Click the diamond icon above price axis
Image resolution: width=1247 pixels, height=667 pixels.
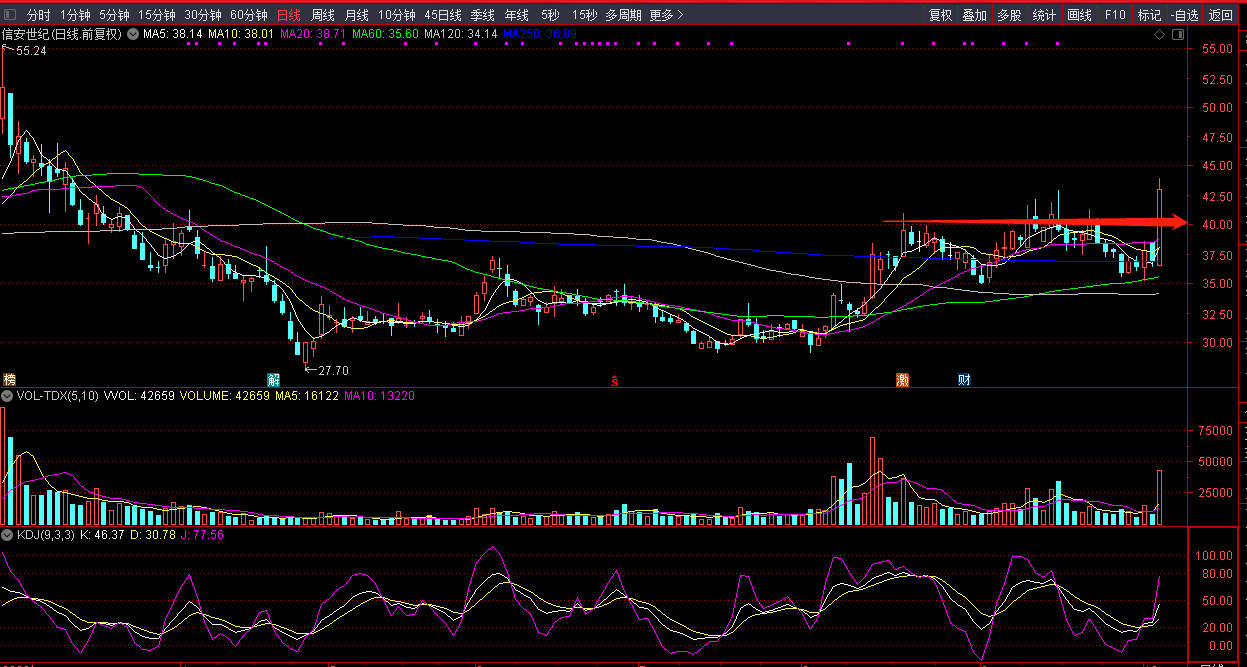tap(1159, 34)
